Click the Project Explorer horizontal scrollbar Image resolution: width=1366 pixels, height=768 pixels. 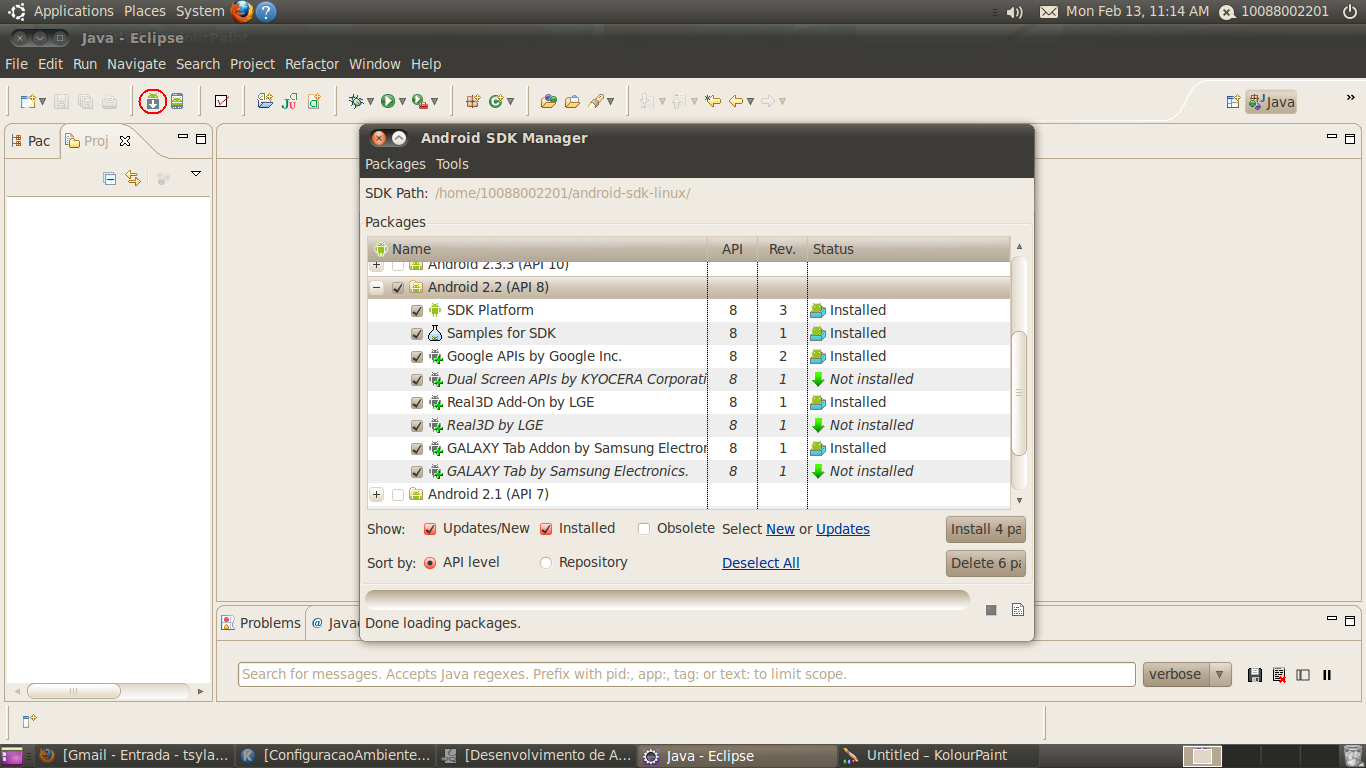[x=73, y=691]
